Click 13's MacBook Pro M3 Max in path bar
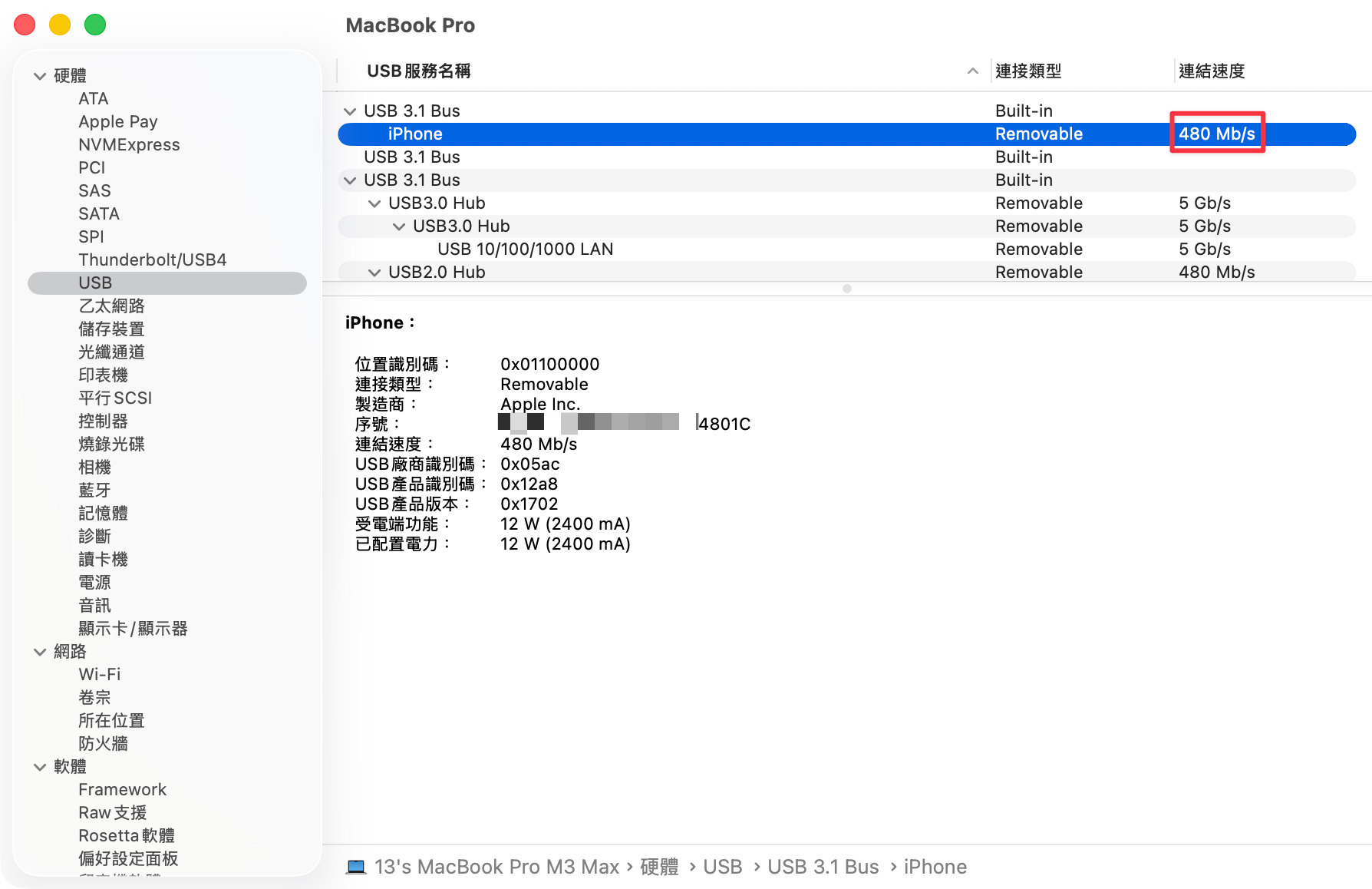The image size is (1372, 889). tap(496, 867)
